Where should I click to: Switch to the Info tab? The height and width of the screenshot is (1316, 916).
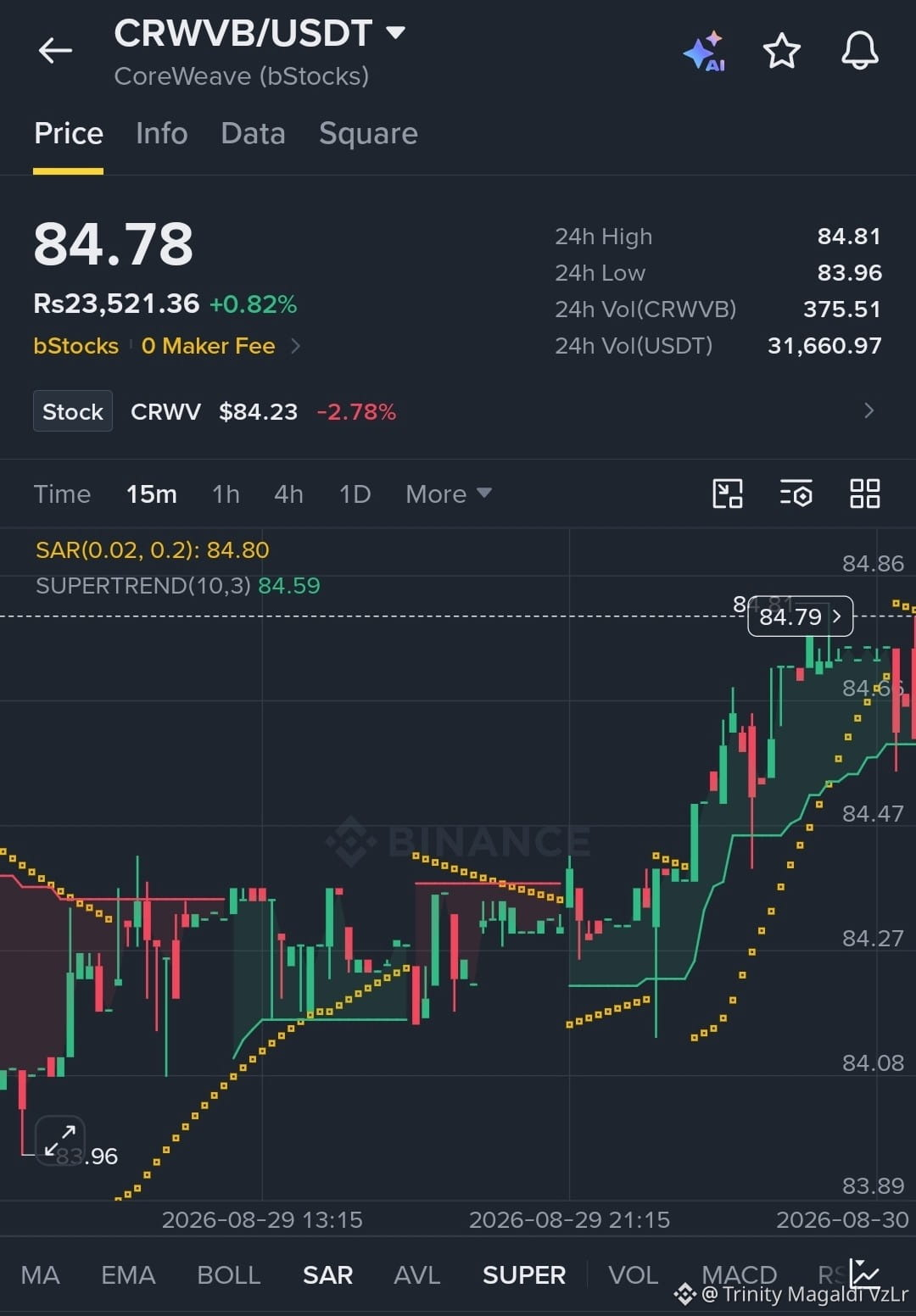(161, 134)
